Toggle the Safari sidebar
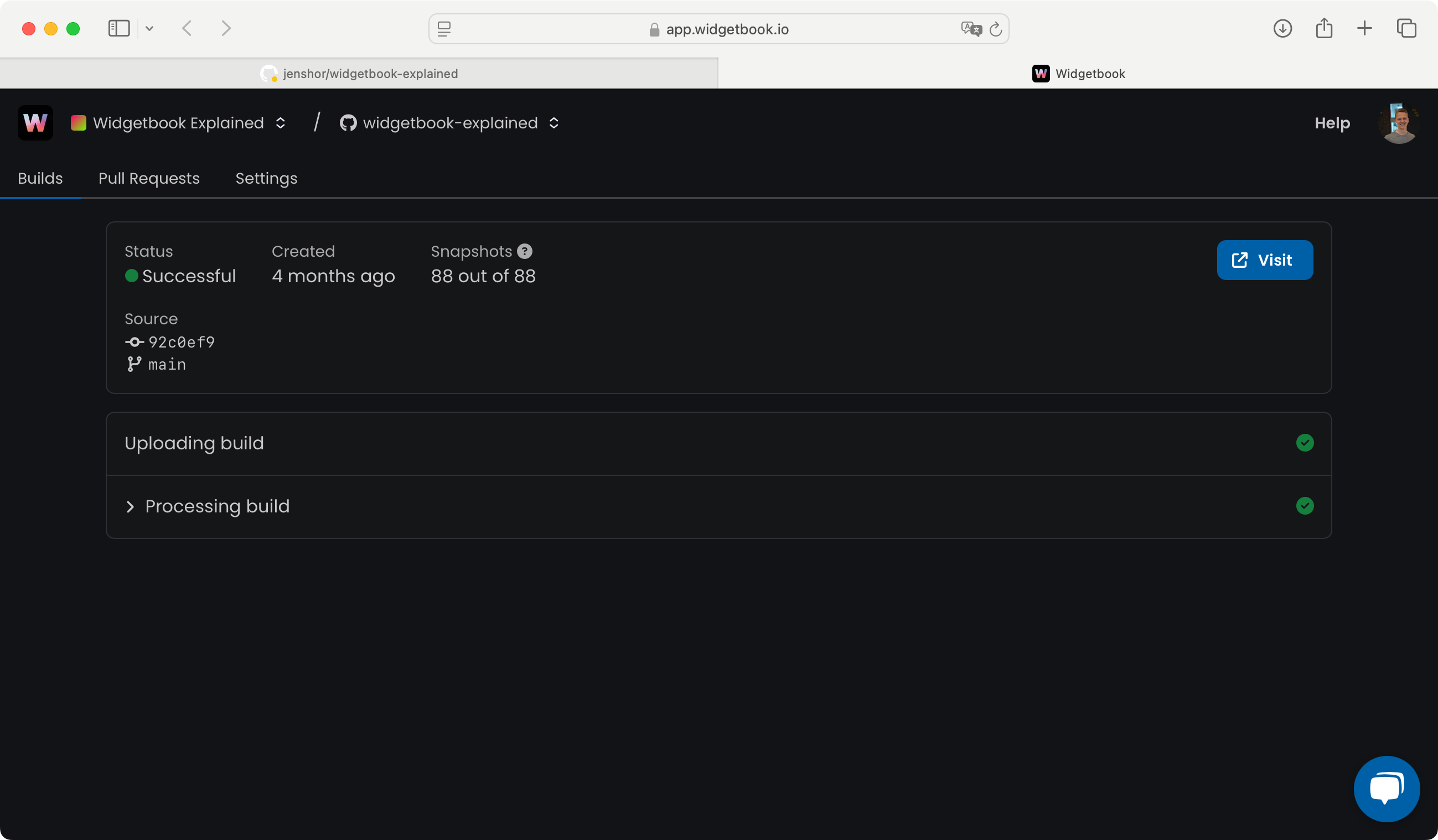This screenshot has height=840, width=1438. 118,29
